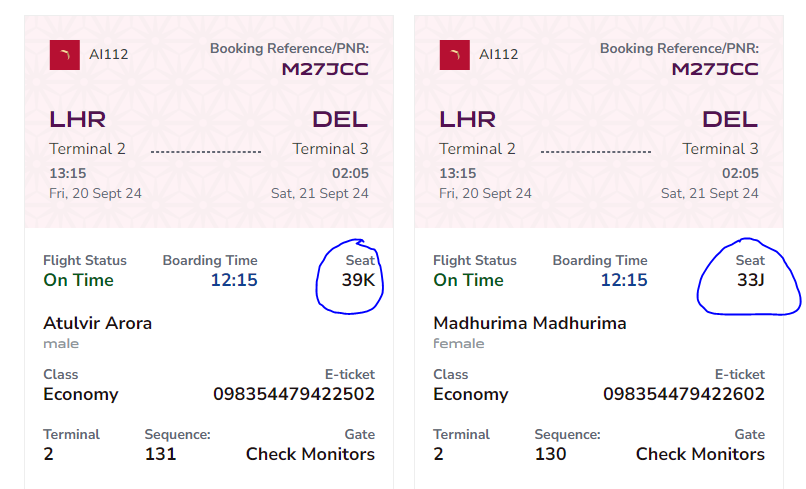Screen dimensions: 806x489
Task: Click On Time status on right pass
Action: [x=468, y=280]
